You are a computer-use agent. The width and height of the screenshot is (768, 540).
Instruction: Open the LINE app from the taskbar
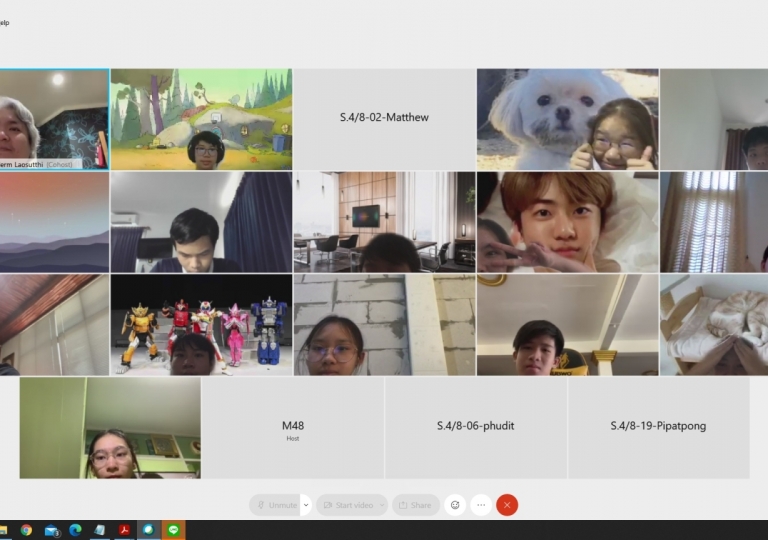pyautogui.click(x=173, y=530)
